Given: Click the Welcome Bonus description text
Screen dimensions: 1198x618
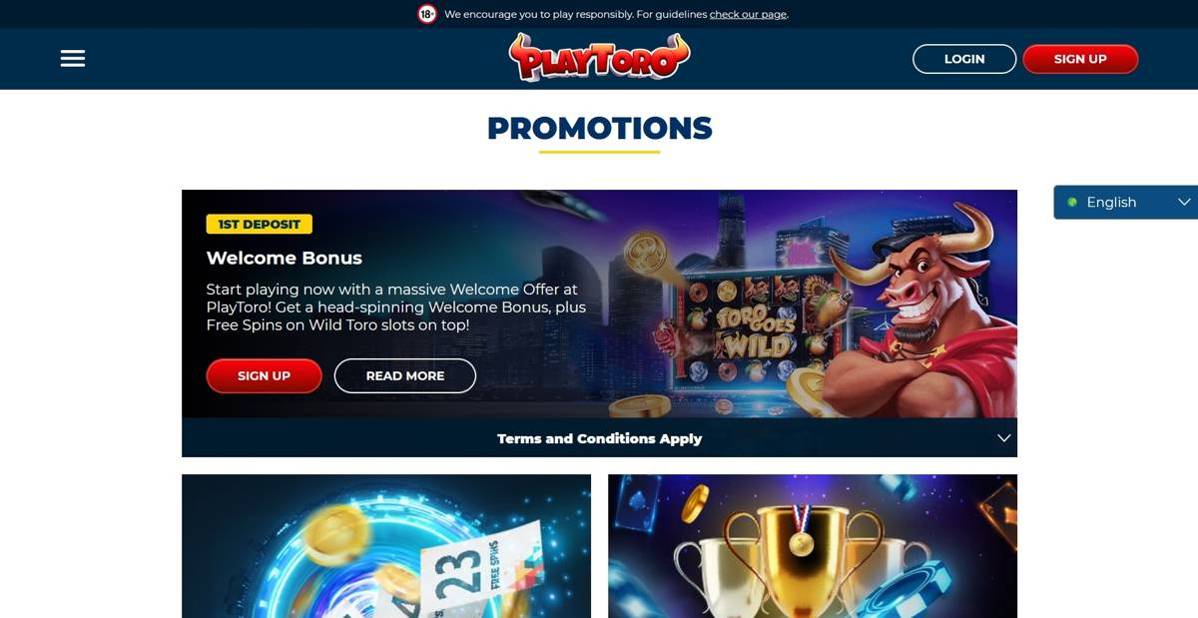Looking at the screenshot, I should coord(396,307).
